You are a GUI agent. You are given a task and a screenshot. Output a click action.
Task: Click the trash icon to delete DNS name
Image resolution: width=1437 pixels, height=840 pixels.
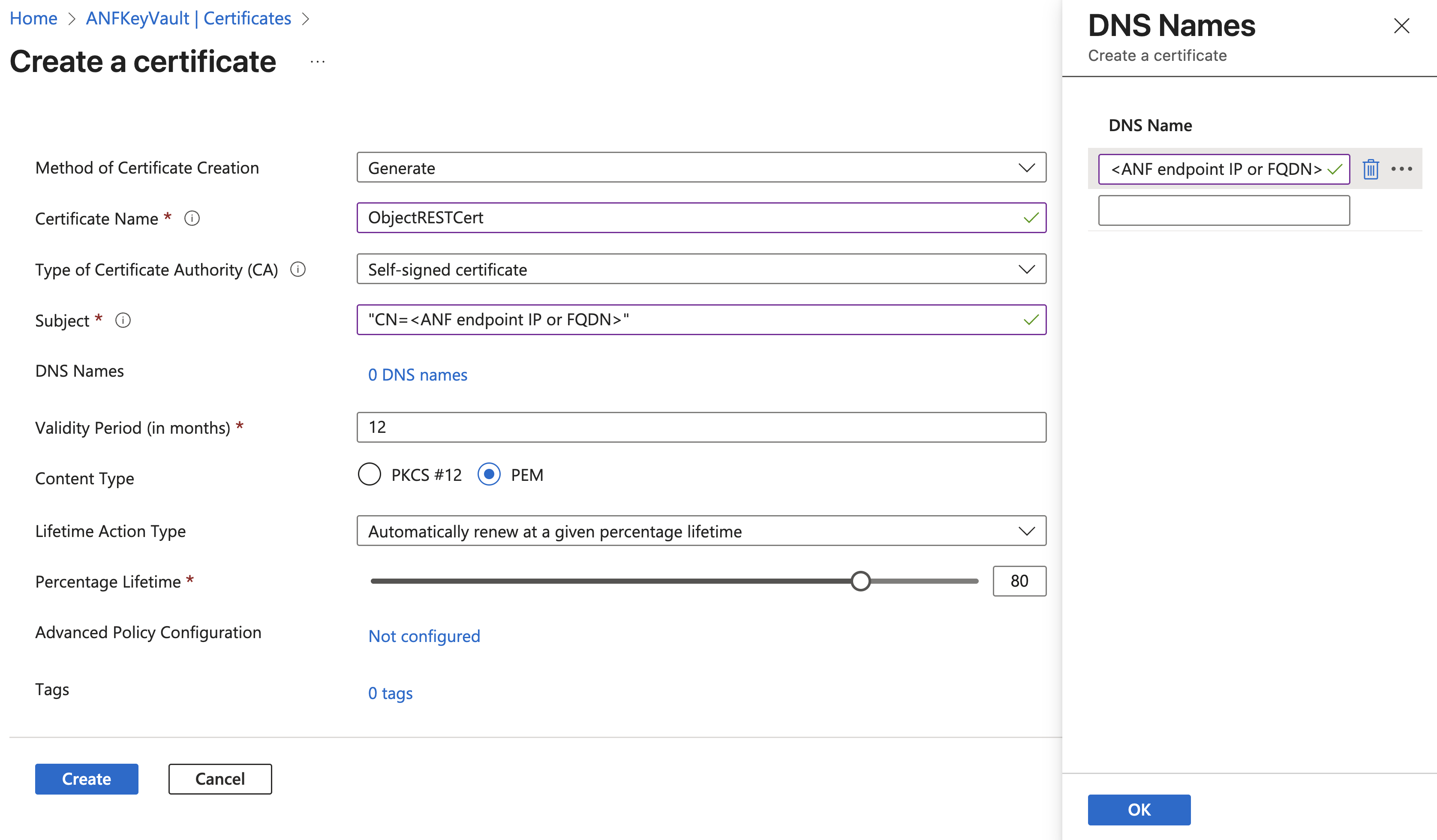[1370, 169]
